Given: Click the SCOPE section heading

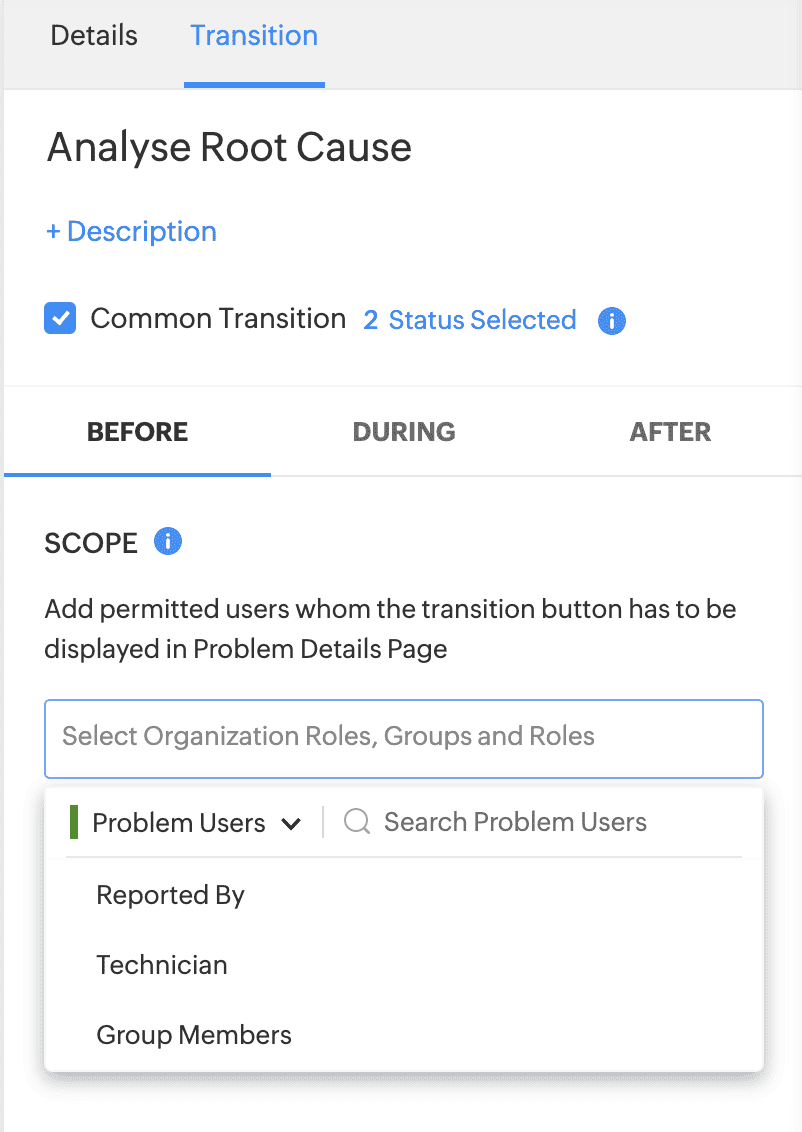Looking at the screenshot, I should (x=91, y=543).
